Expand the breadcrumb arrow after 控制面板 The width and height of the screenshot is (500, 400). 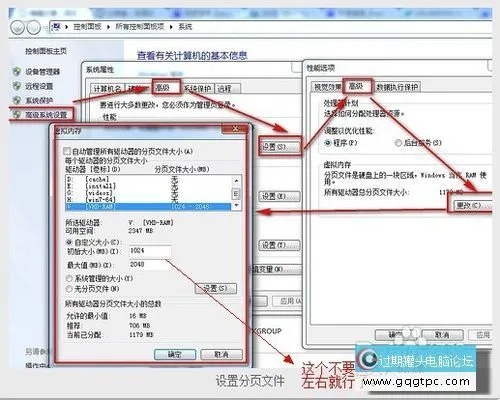point(109,27)
